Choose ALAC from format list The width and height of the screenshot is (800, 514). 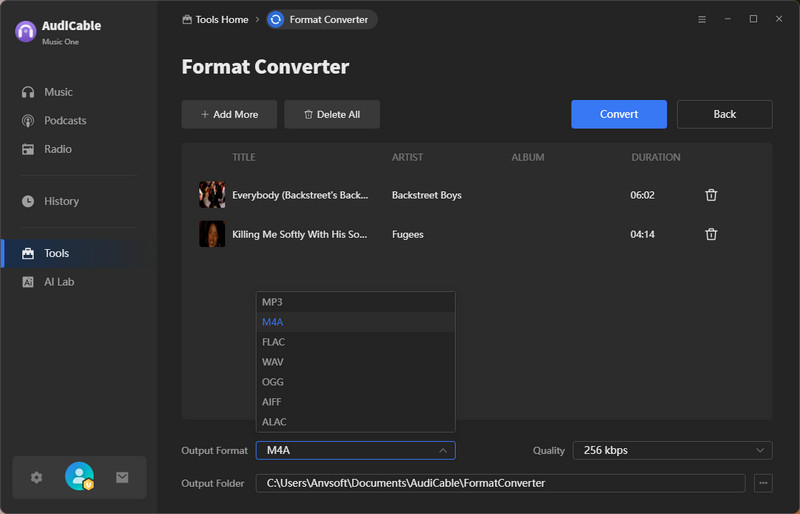tap(356, 422)
